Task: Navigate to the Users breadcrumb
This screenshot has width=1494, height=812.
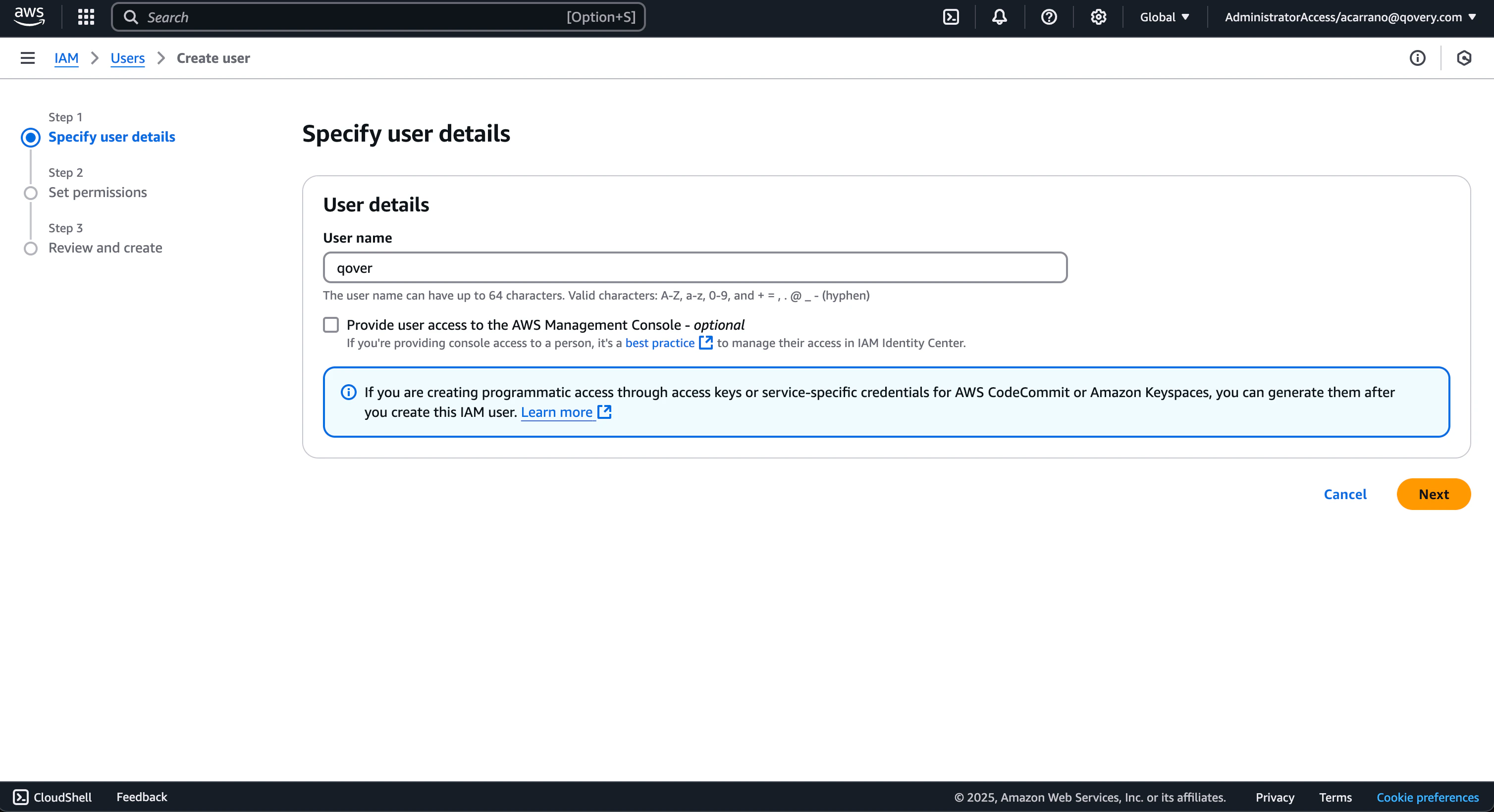Action: coord(128,58)
